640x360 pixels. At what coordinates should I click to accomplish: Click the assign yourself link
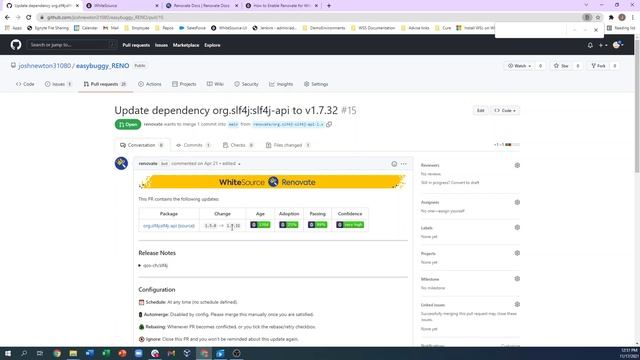[453, 211]
